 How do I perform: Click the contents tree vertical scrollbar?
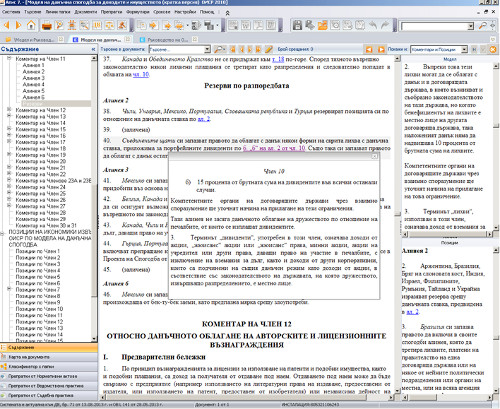click(x=94, y=198)
